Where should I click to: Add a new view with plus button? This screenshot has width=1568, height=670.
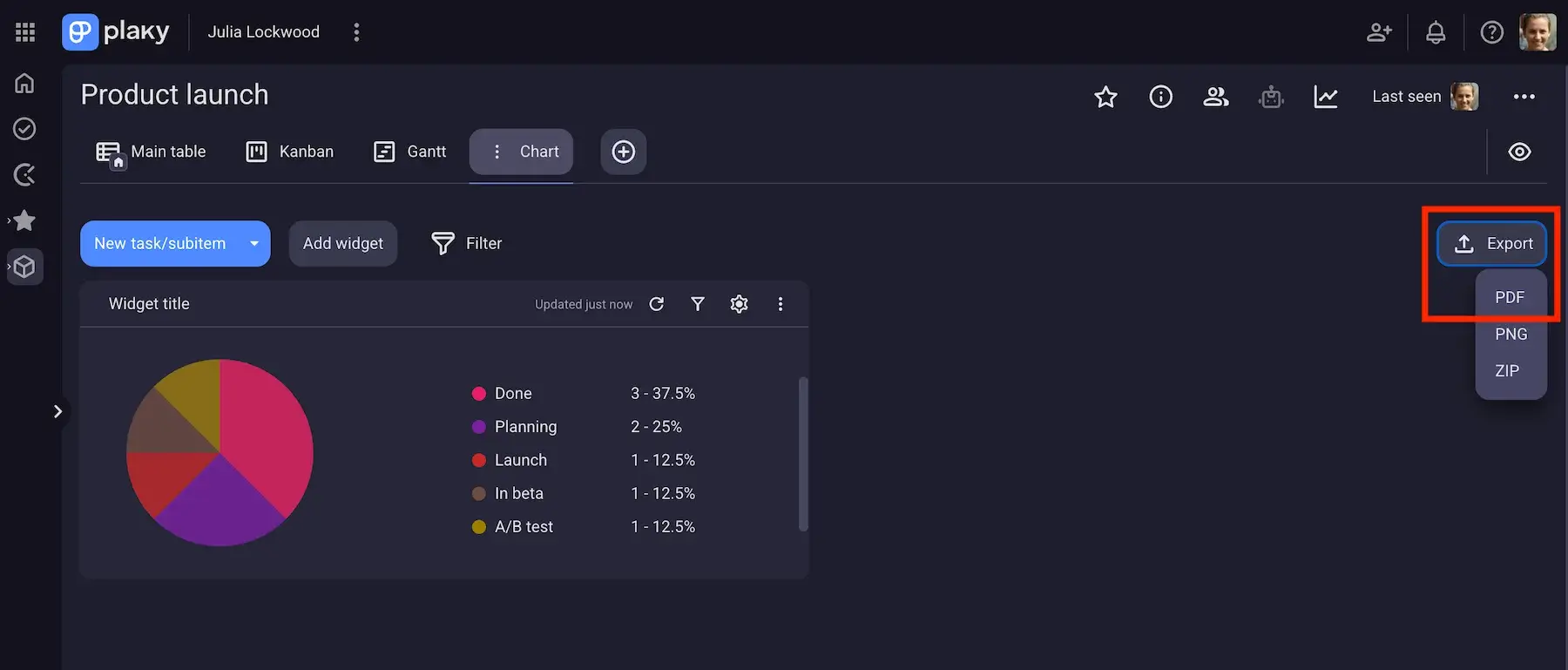624,152
